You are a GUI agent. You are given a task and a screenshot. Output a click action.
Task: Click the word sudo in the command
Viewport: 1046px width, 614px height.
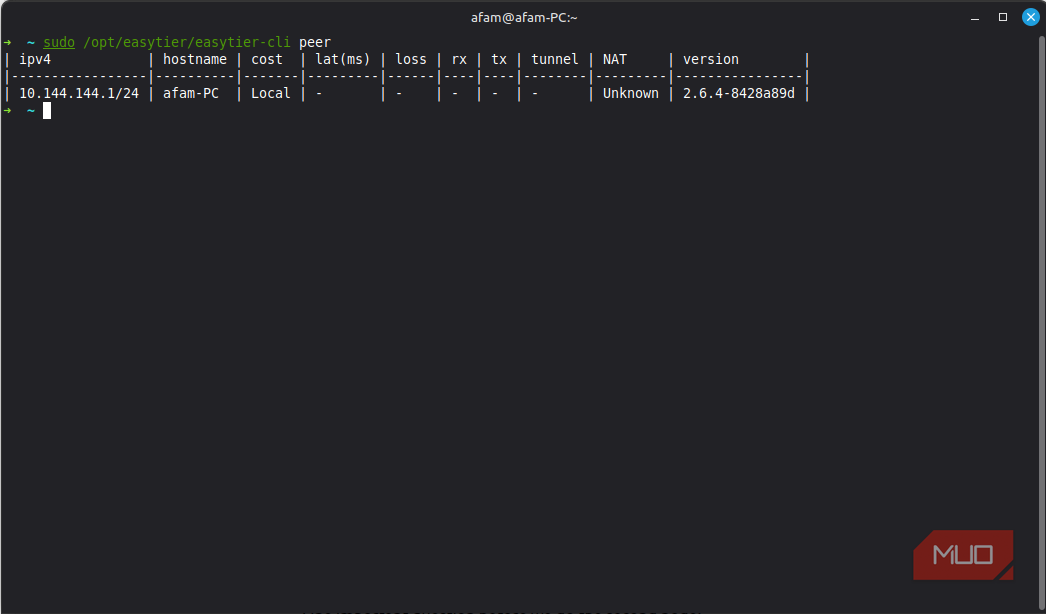pyautogui.click(x=59, y=42)
